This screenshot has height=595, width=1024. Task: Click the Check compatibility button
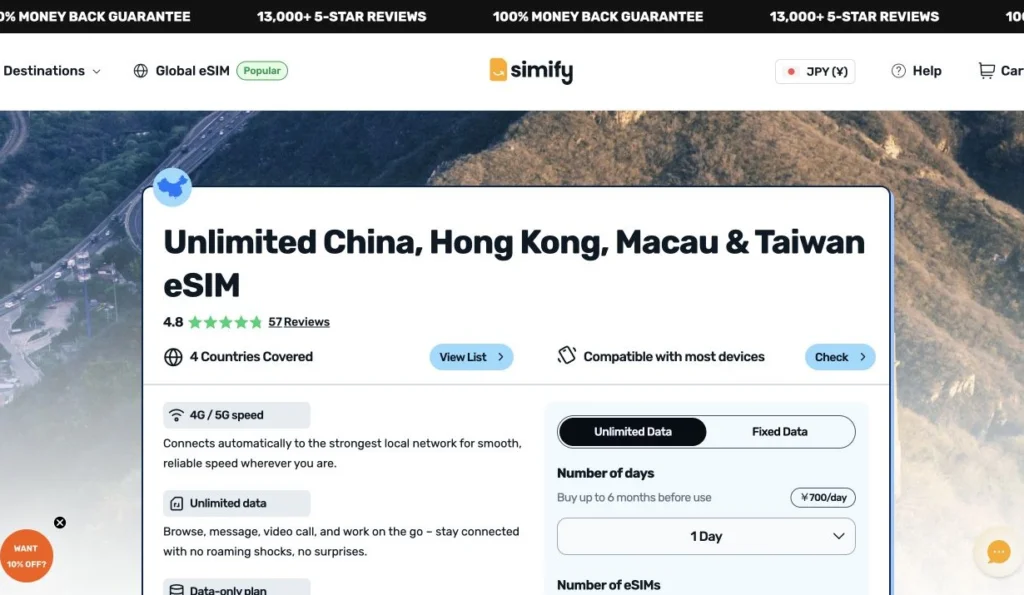click(x=840, y=357)
